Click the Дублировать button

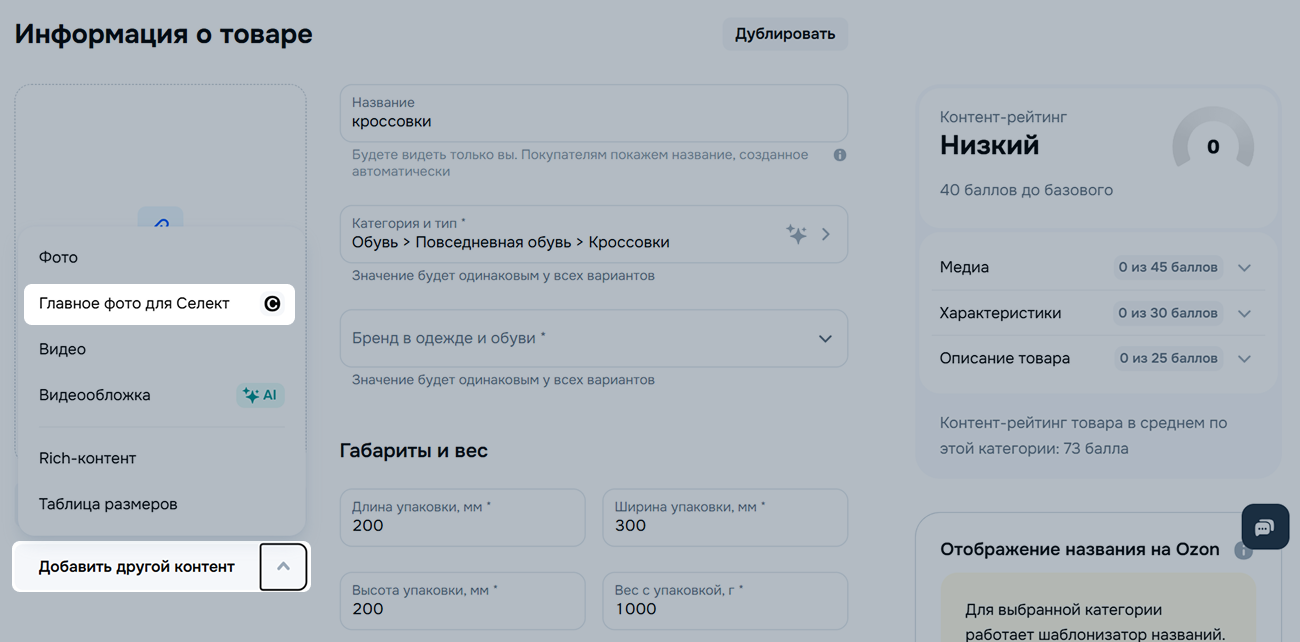pos(784,34)
